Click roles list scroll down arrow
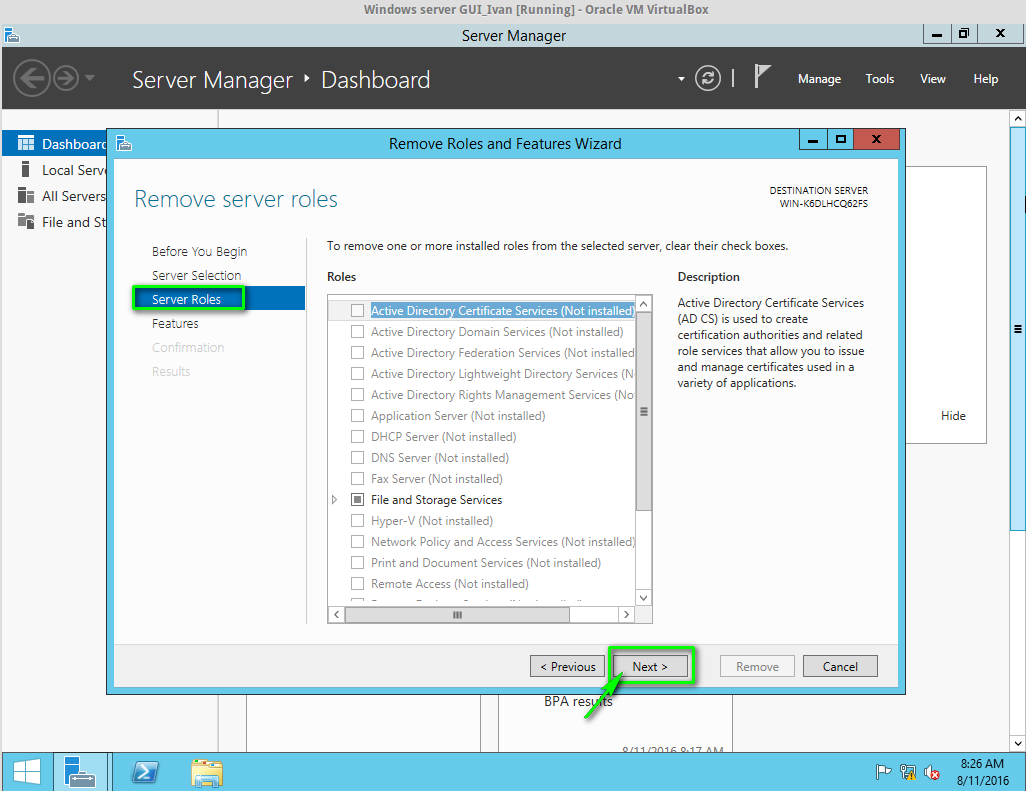1026x791 pixels. [x=643, y=597]
